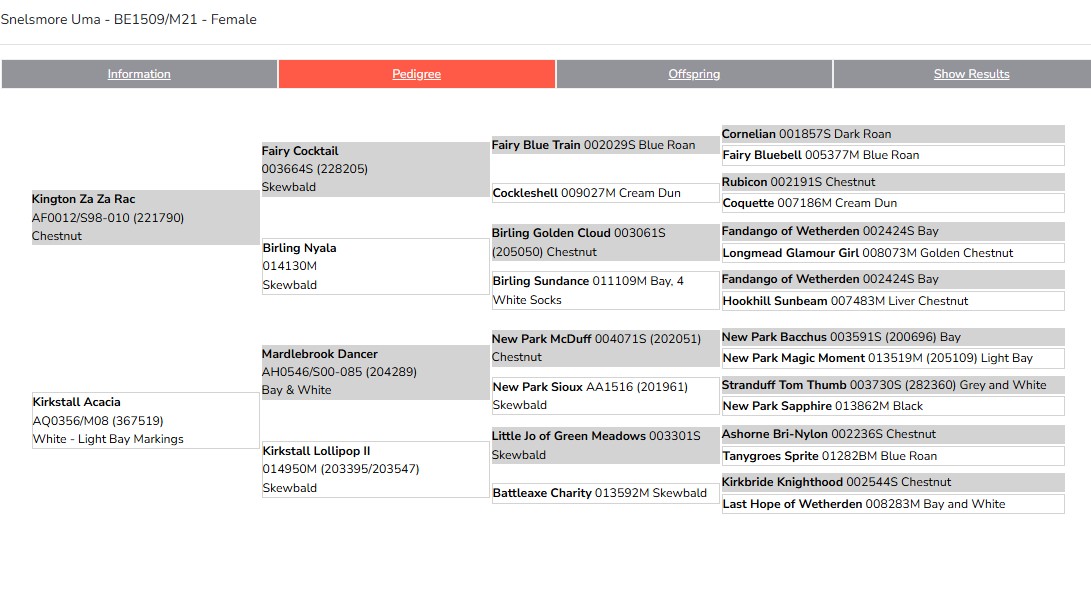
Task: Select Birling Sundance entry
Action: 540,281
